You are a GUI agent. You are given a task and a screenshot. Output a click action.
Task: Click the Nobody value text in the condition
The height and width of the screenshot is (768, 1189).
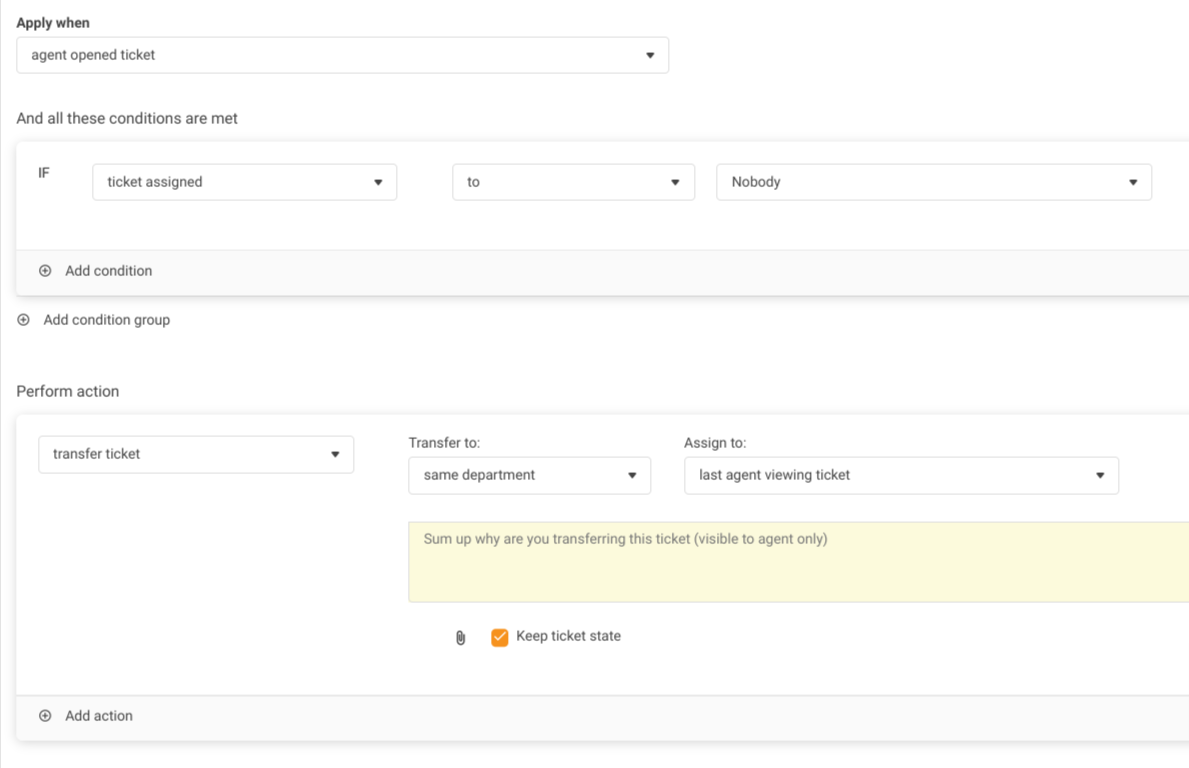pyautogui.click(x=756, y=182)
